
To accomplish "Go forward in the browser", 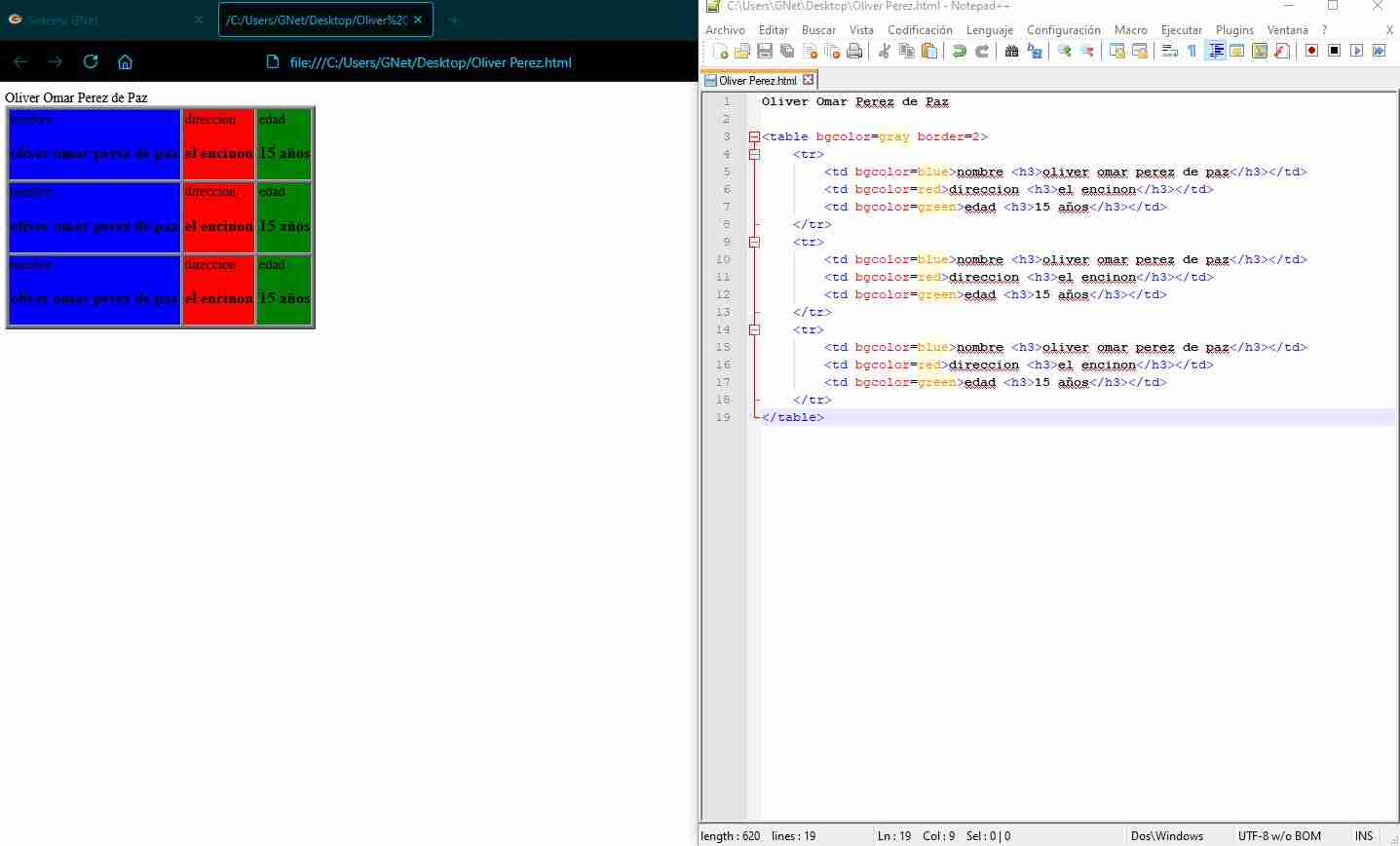I will (56, 61).
